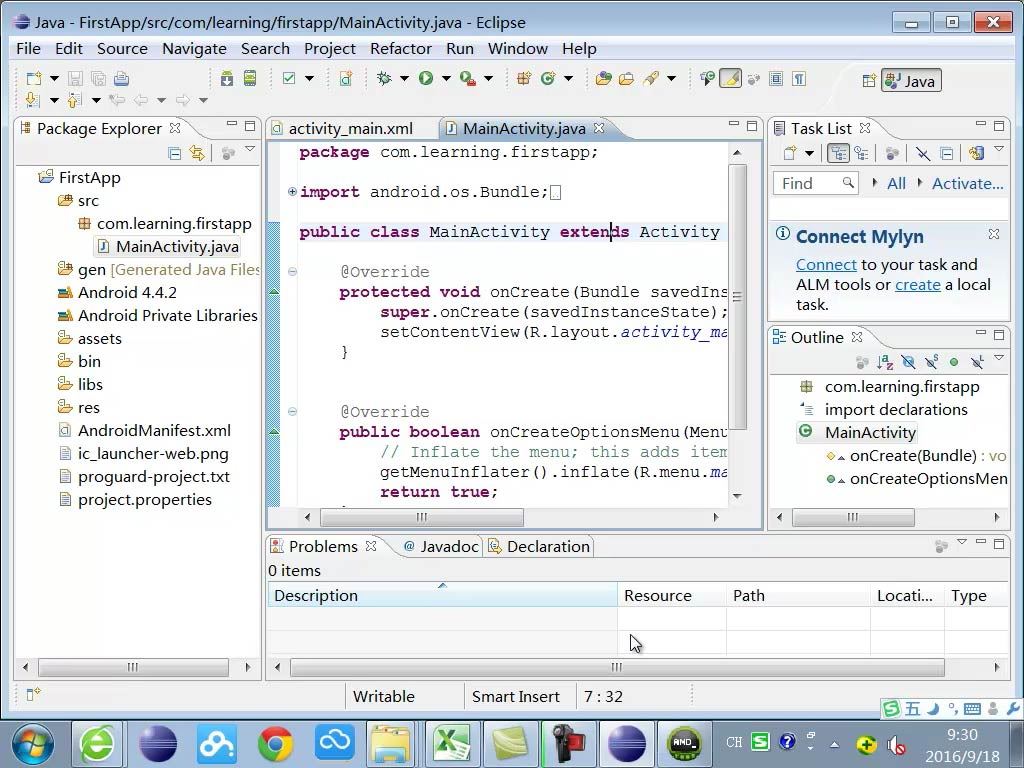Click the Connect link in Mylyn panel
The width and height of the screenshot is (1024, 768).
826,265
